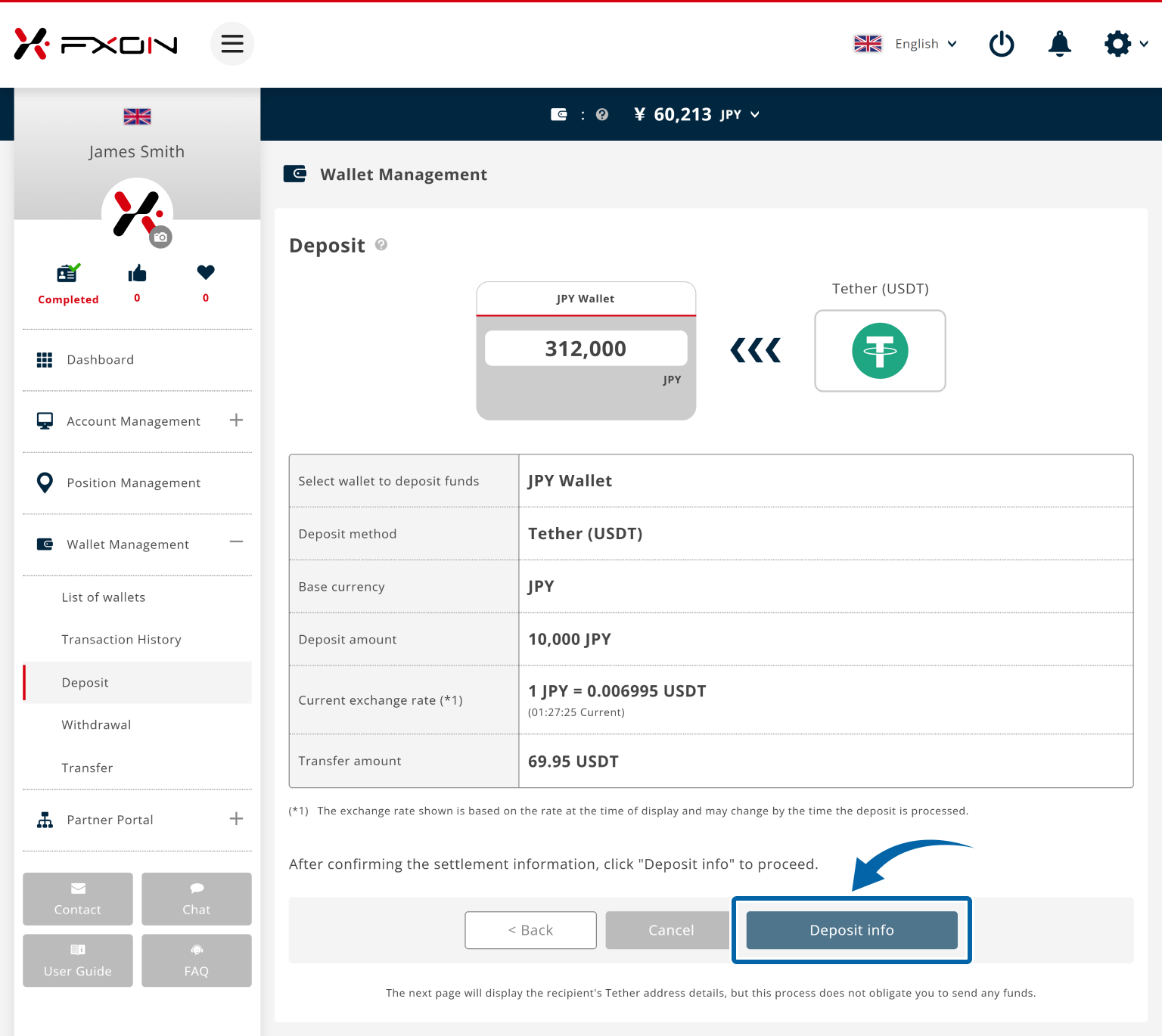Click the Contact button

coord(78,899)
